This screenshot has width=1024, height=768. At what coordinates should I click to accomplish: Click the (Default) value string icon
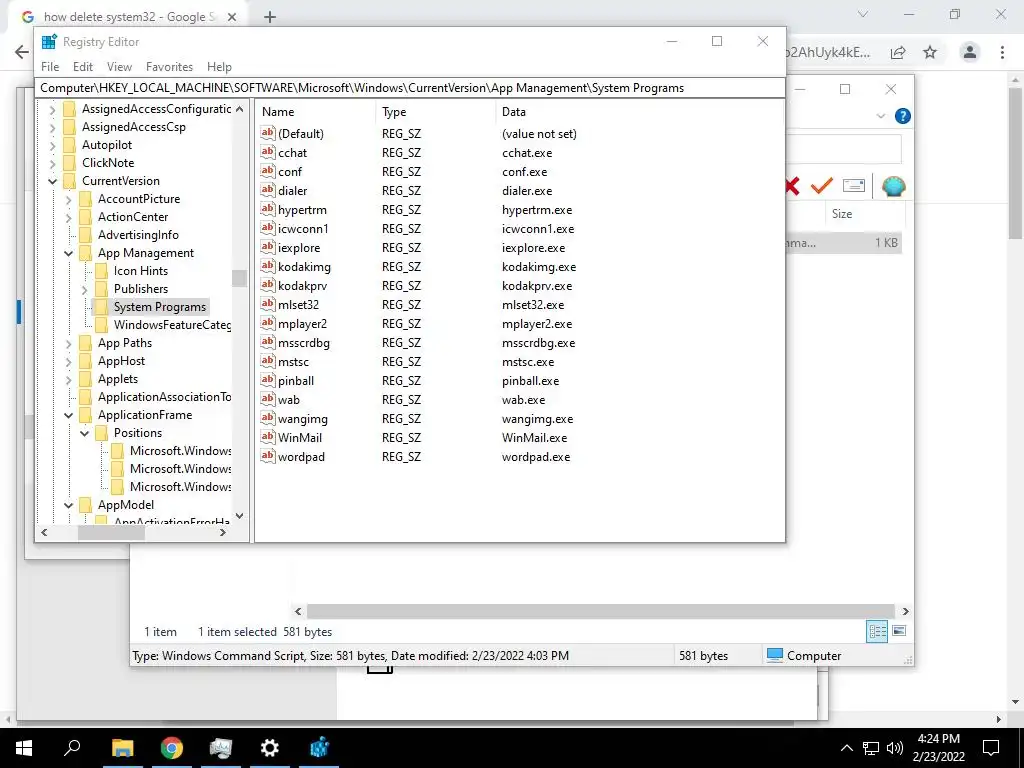268,133
